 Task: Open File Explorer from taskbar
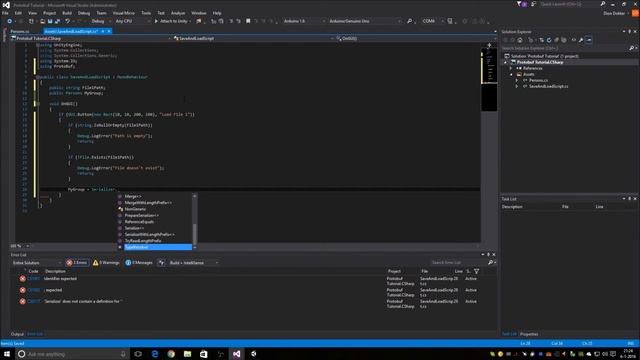point(187,354)
